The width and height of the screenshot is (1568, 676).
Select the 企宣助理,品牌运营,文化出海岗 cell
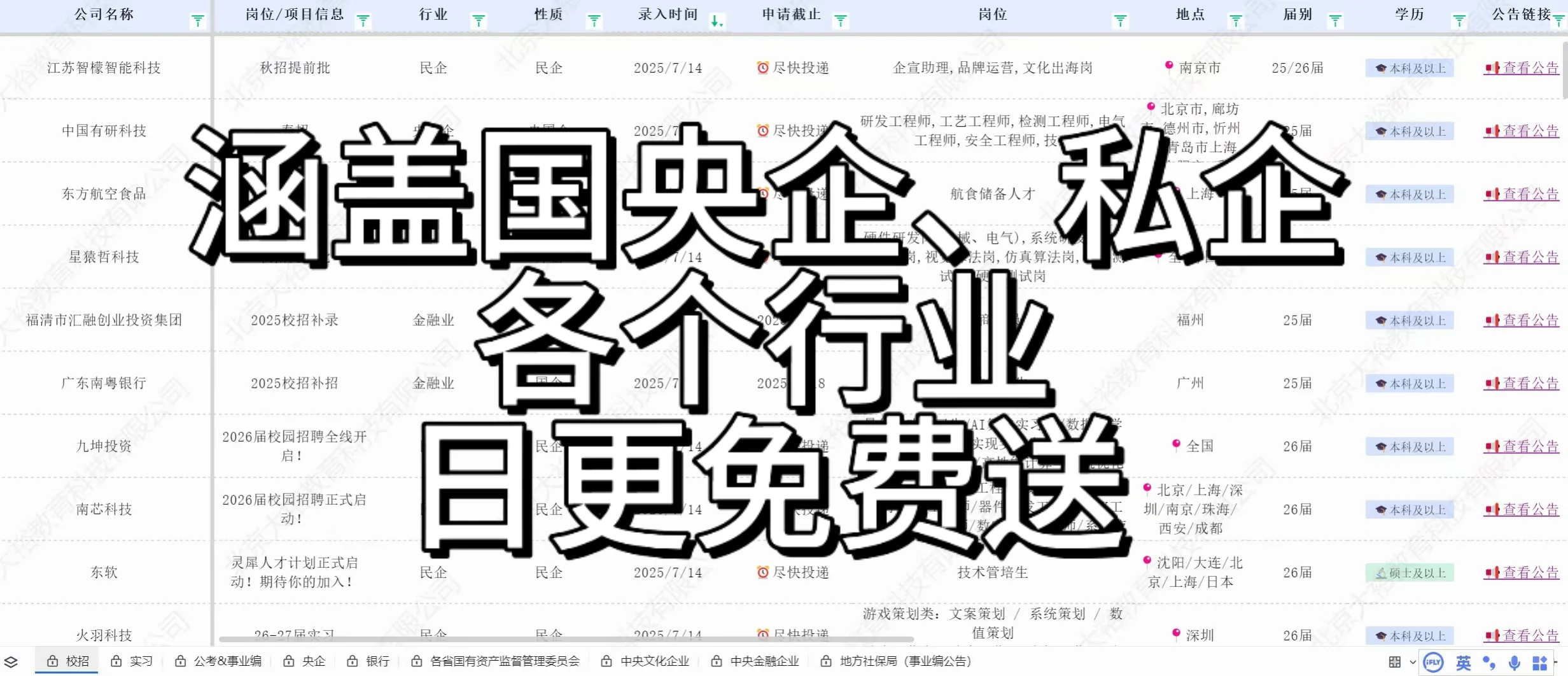(993, 67)
